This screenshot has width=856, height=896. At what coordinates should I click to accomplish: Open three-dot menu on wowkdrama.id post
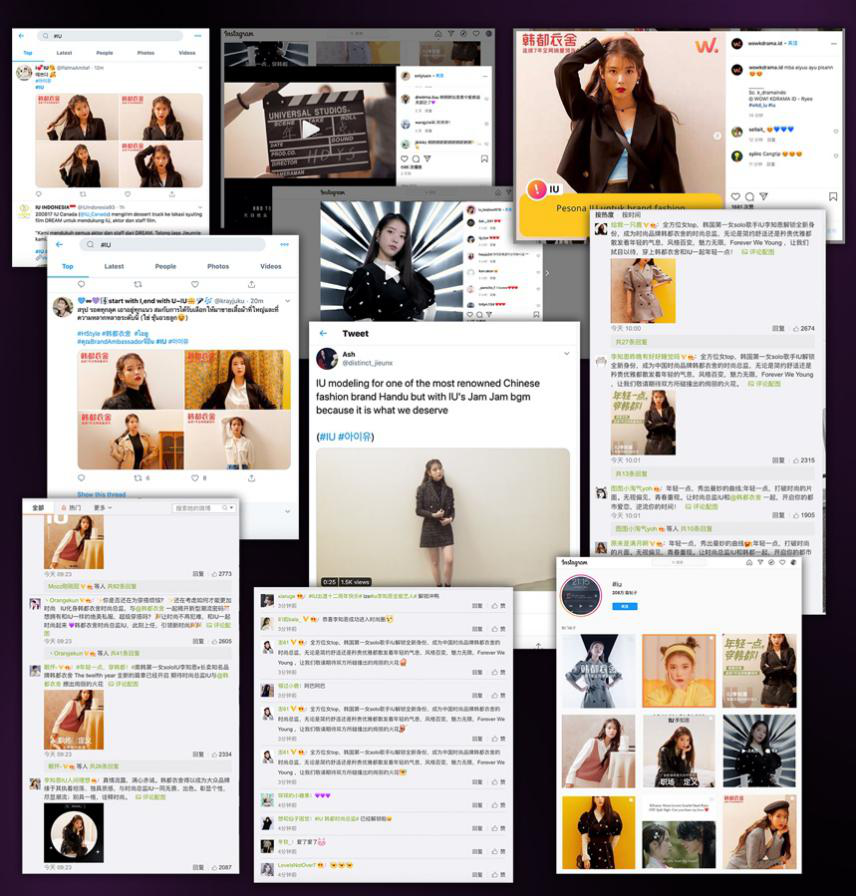pos(835,43)
